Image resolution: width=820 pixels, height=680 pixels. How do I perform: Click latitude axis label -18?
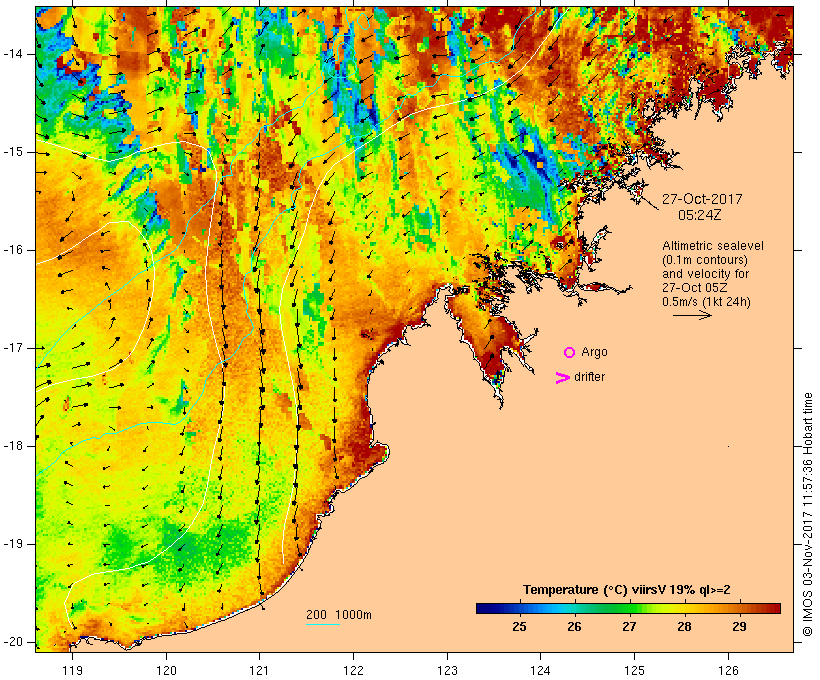click(13, 446)
